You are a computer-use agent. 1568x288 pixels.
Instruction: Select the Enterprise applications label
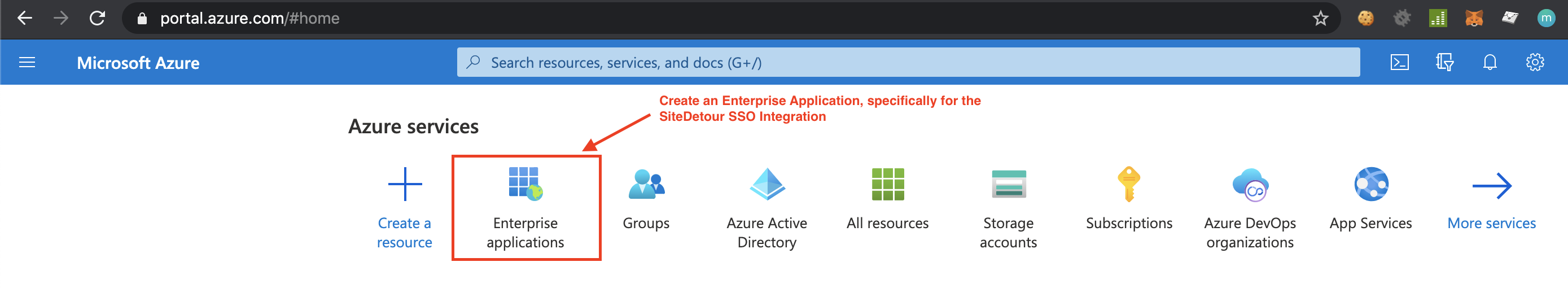[525, 233]
